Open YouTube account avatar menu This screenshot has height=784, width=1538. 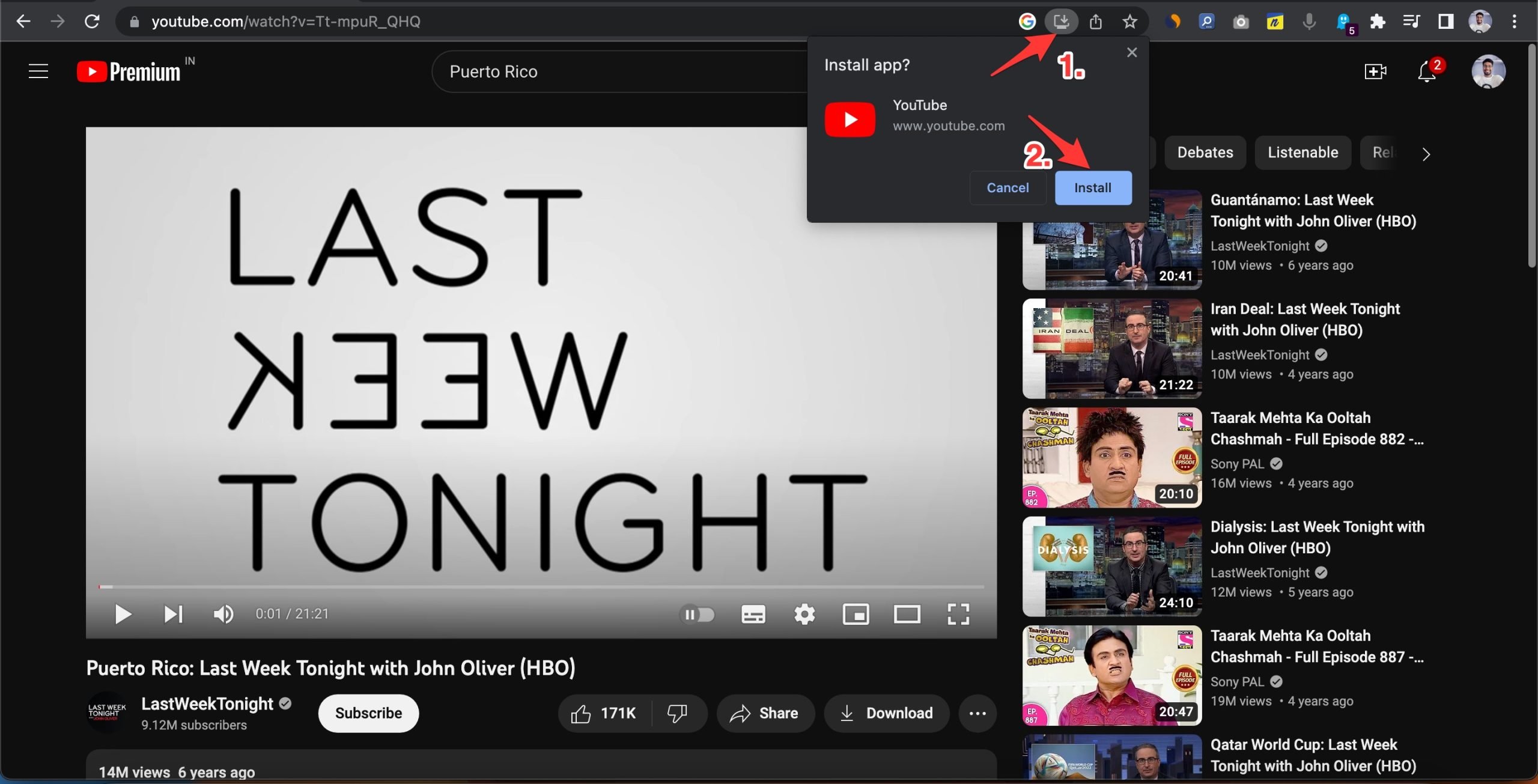[x=1488, y=71]
